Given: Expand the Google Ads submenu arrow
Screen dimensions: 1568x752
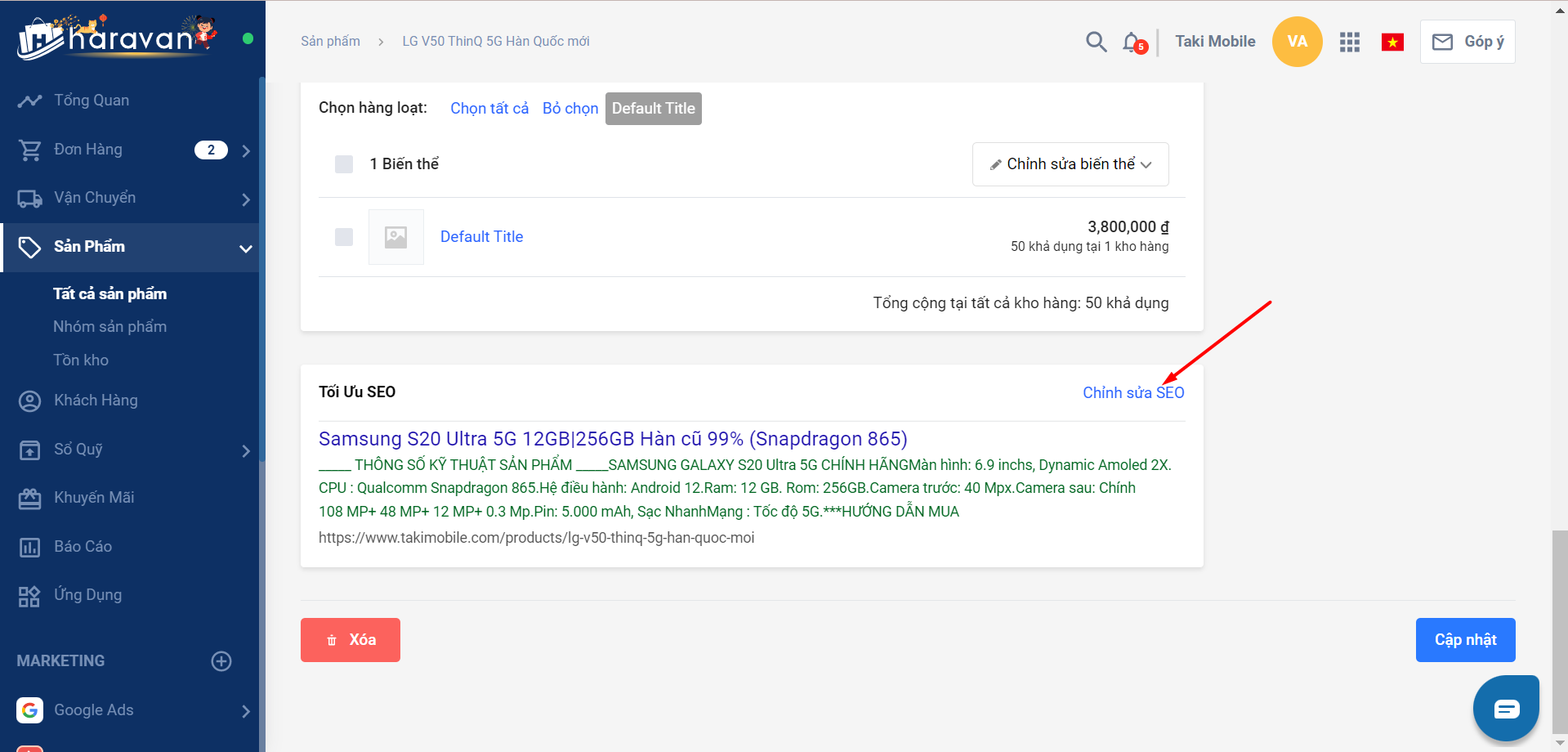Looking at the screenshot, I should [x=246, y=711].
